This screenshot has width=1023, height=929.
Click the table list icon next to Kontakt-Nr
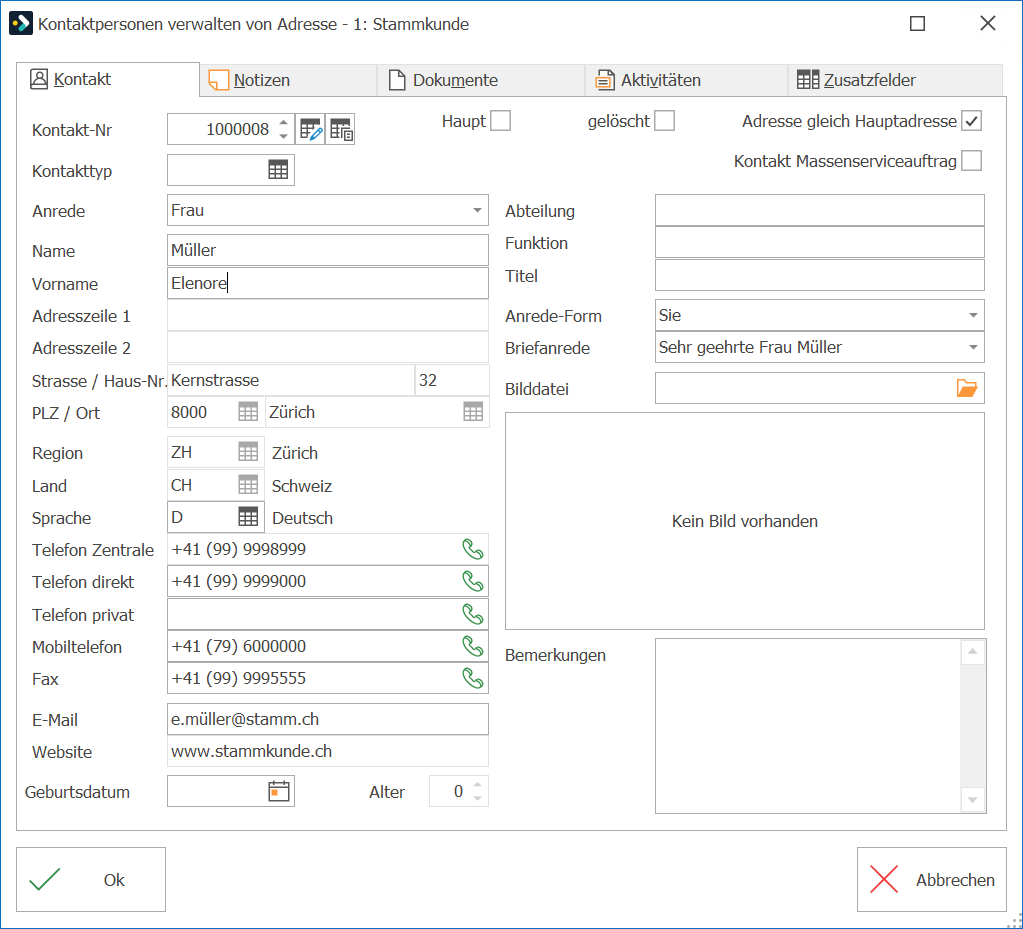tap(341, 129)
